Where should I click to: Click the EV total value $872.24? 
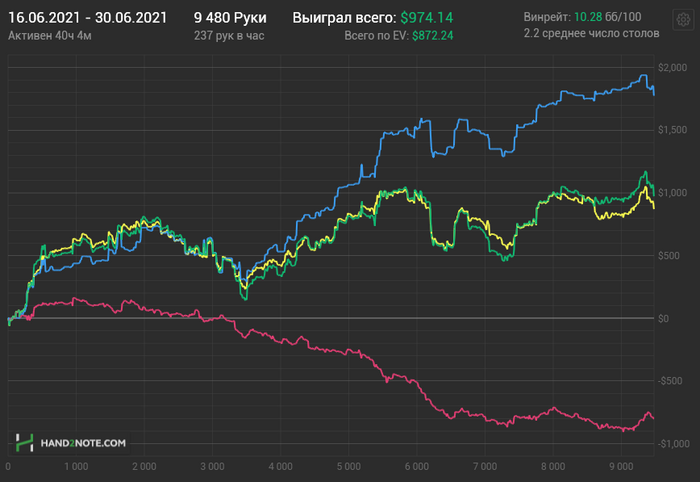(432, 36)
